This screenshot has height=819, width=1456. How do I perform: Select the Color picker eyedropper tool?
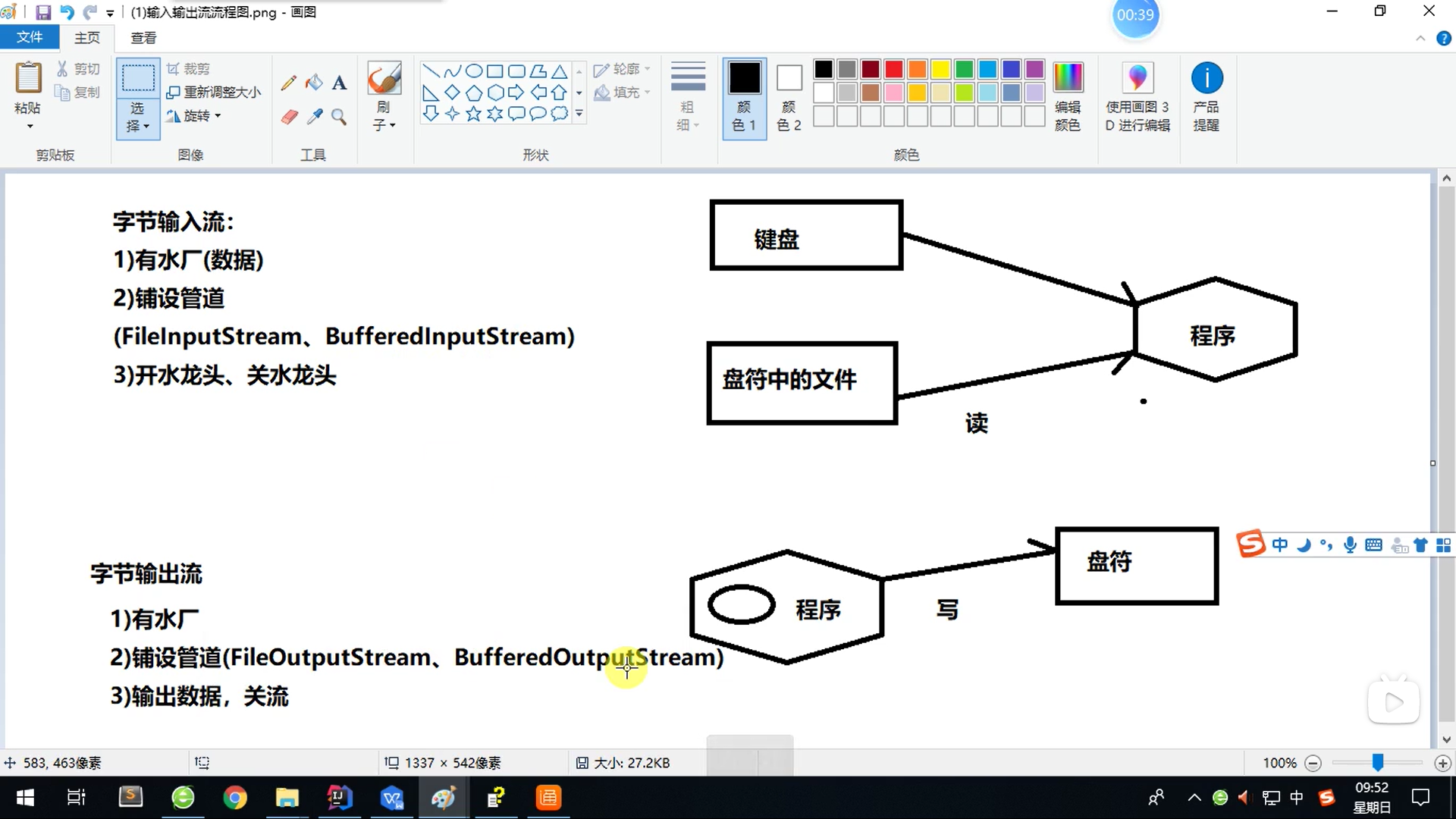(314, 116)
